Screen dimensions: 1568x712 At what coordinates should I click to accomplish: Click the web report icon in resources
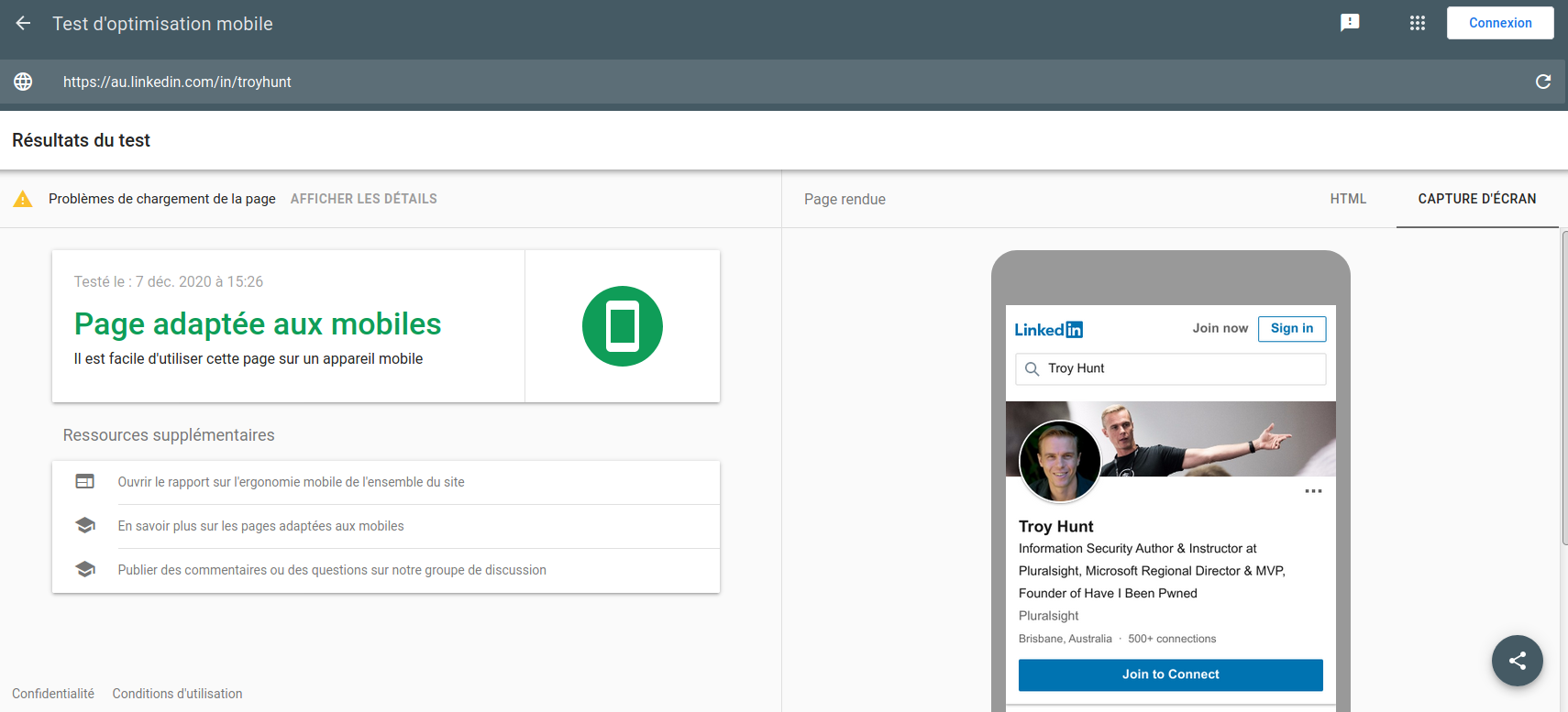pyautogui.click(x=85, y=481)
